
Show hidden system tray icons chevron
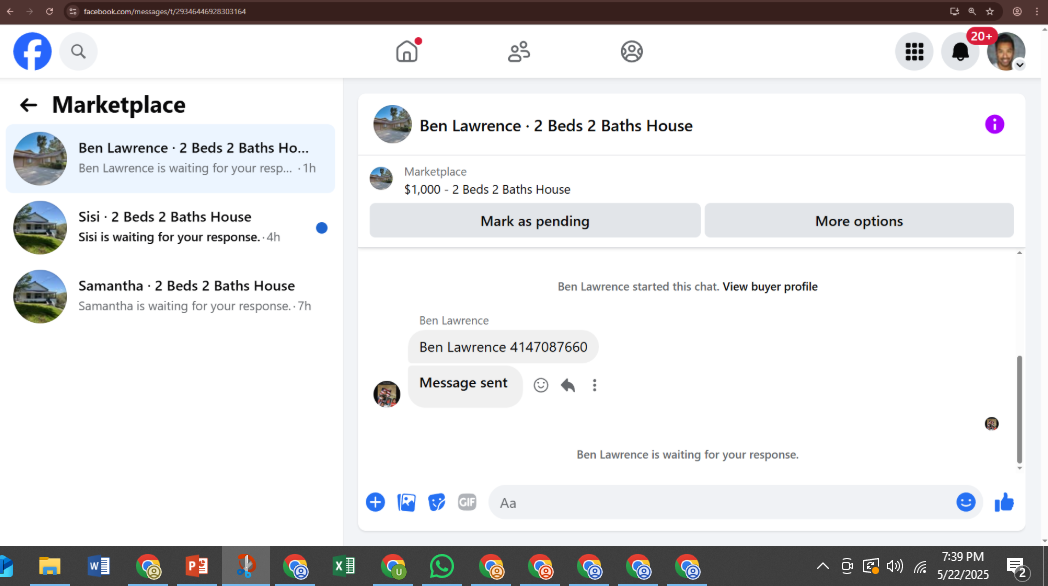[823, 567]
